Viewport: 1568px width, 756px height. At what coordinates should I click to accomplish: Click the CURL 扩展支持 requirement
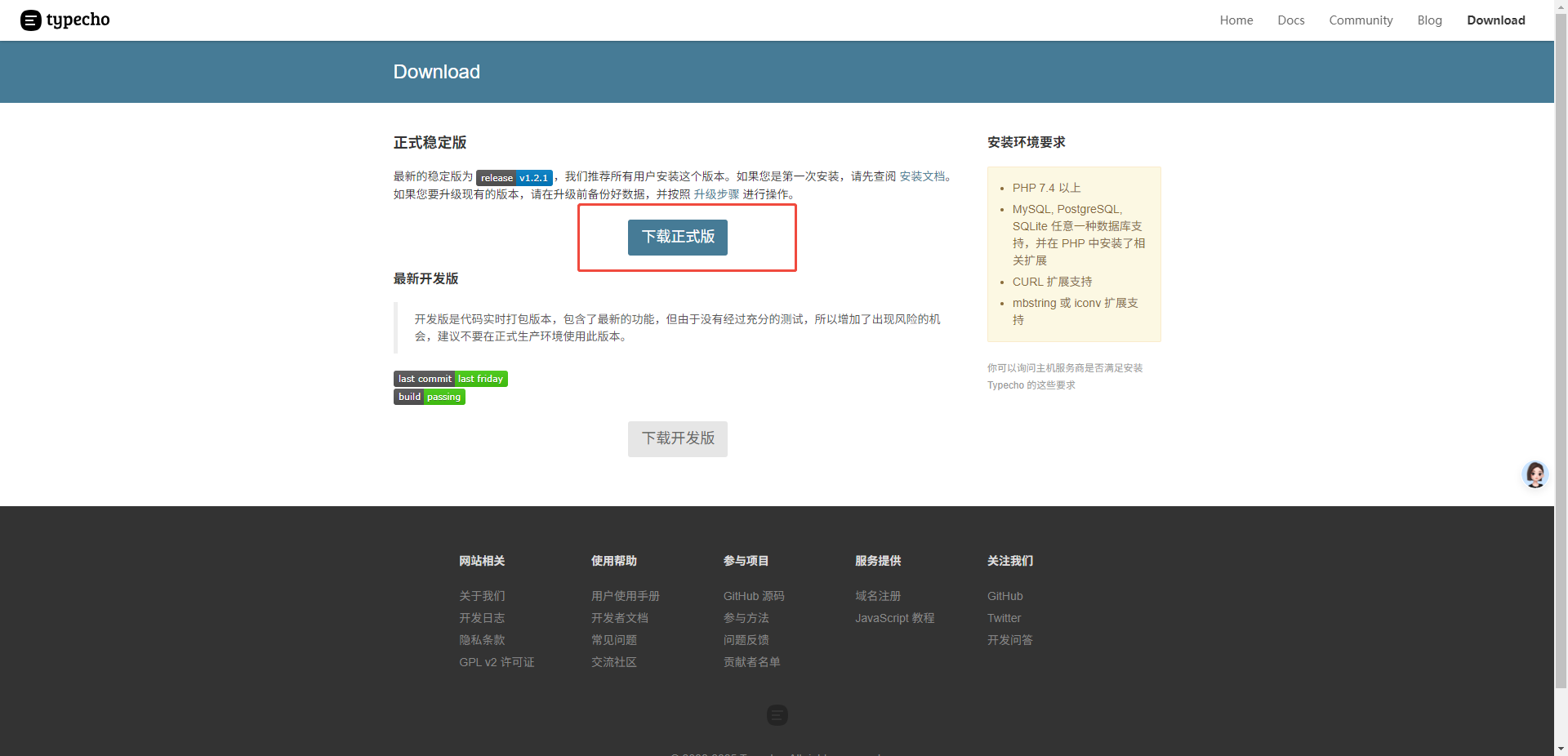pyautogui.click(x=1053, y=282)
